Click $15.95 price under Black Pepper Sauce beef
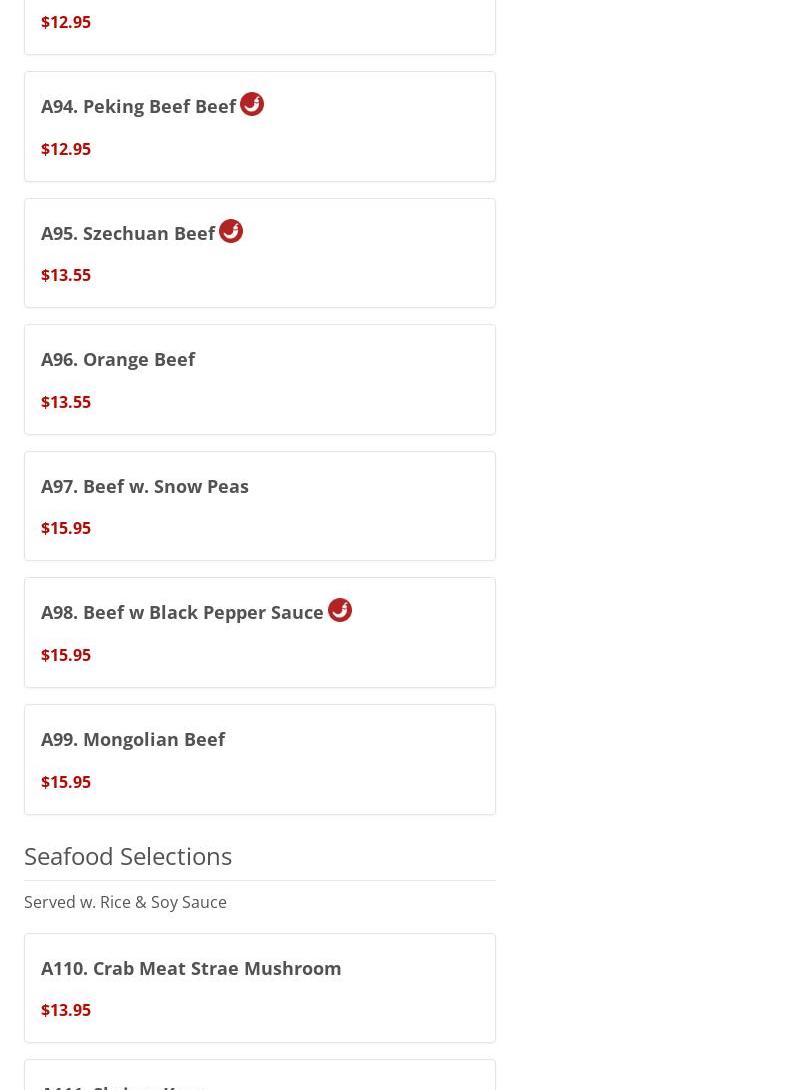This screenshot has height=1090, width=785. coord(66,655)
